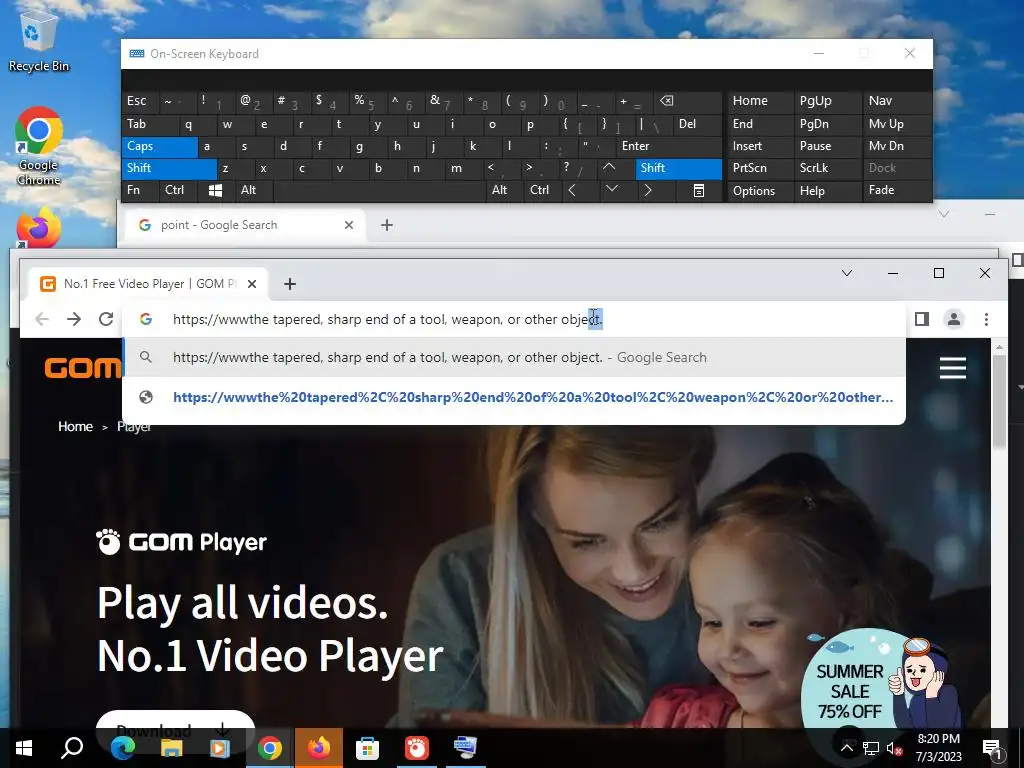Viewport: 1024px width, 768px height.
Task: Click down arrow key on On-Screen Keyboard
Action: coord(611,189)
